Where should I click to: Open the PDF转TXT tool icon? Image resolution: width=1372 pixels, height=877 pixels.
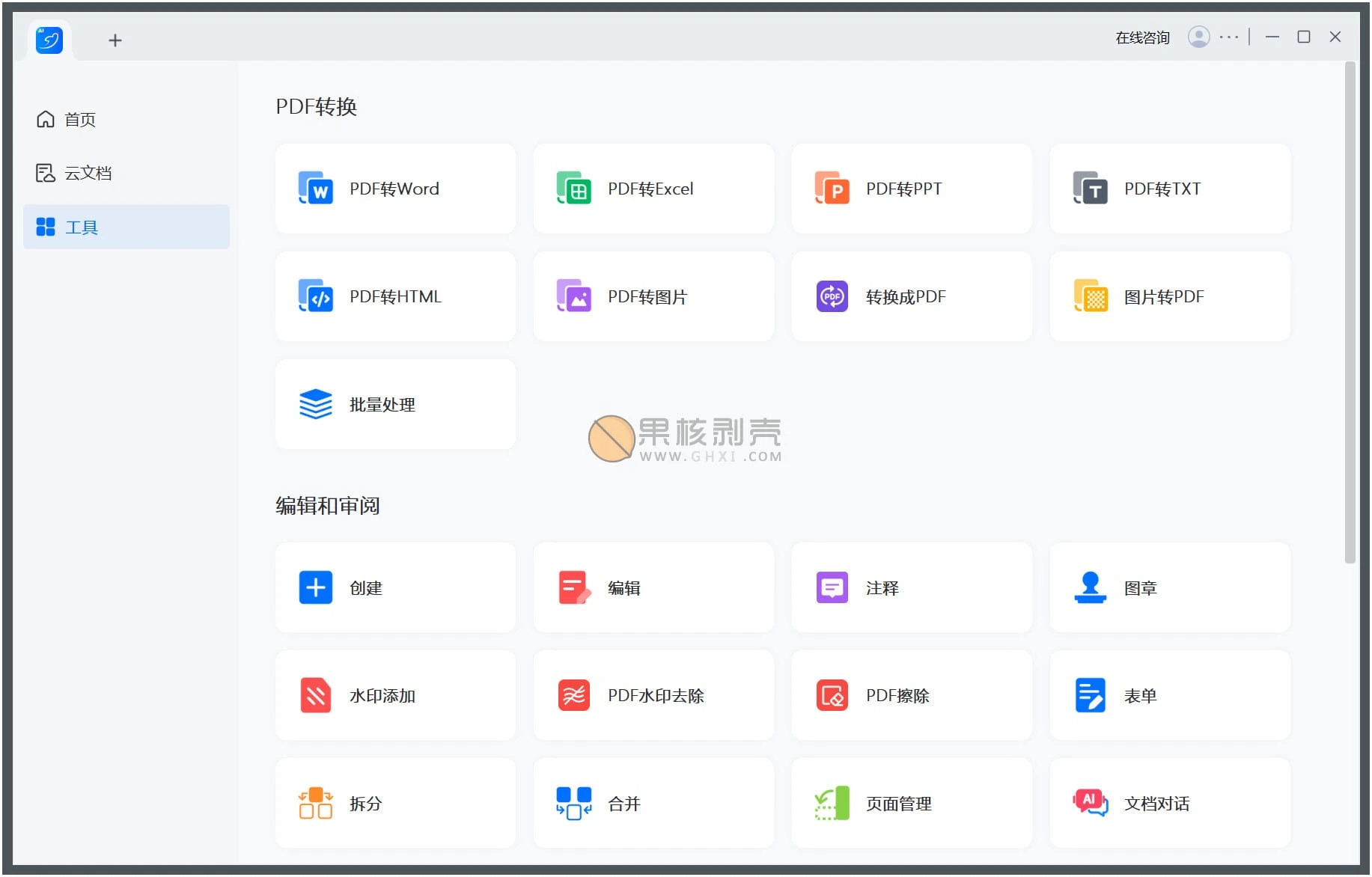[x=1090, y=189]
